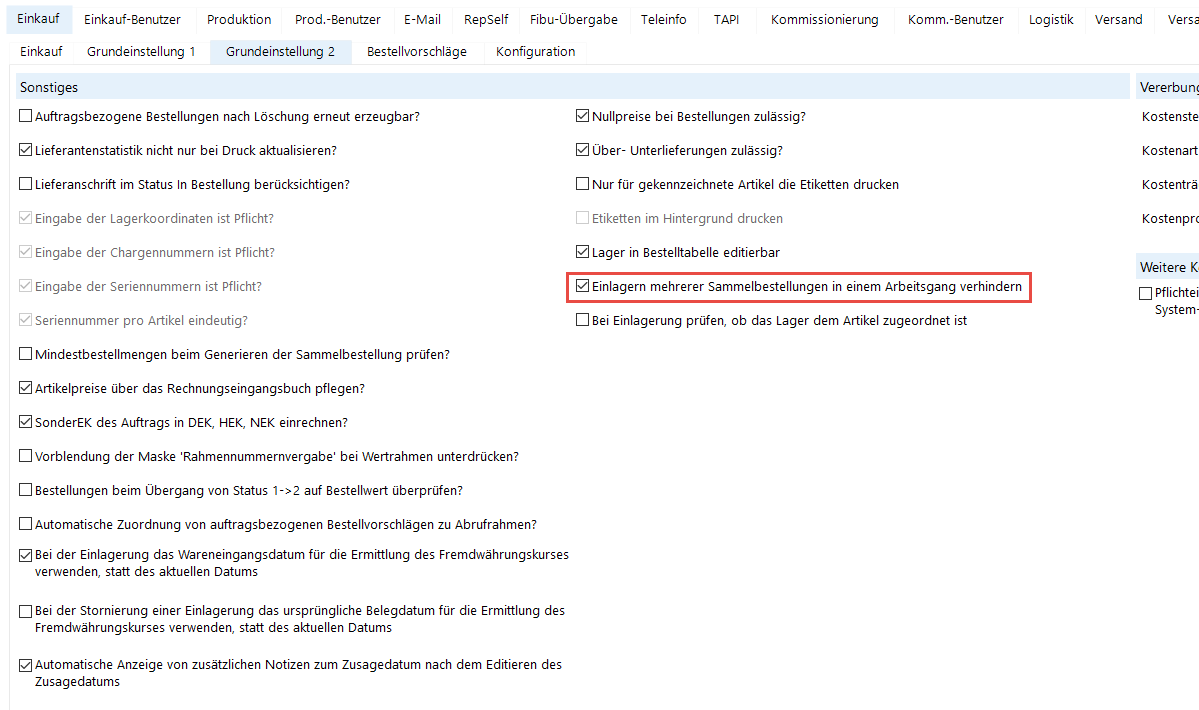Enable 'Vorblendung der Maske Rahmennummernvergabe unterdrücken'

[x=25, y=456]
